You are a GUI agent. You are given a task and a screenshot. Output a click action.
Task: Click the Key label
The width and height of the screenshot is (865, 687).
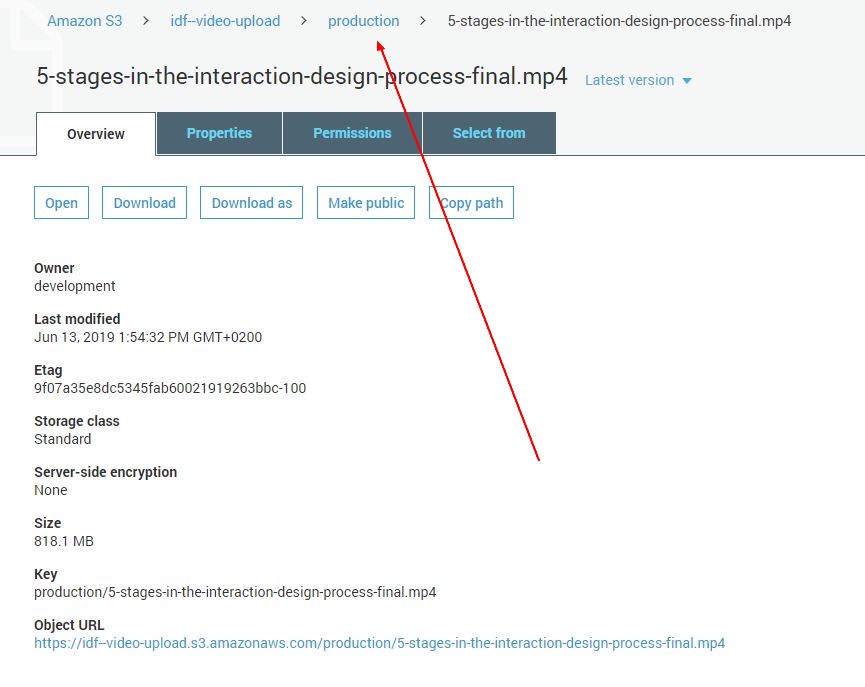[46, 574]
